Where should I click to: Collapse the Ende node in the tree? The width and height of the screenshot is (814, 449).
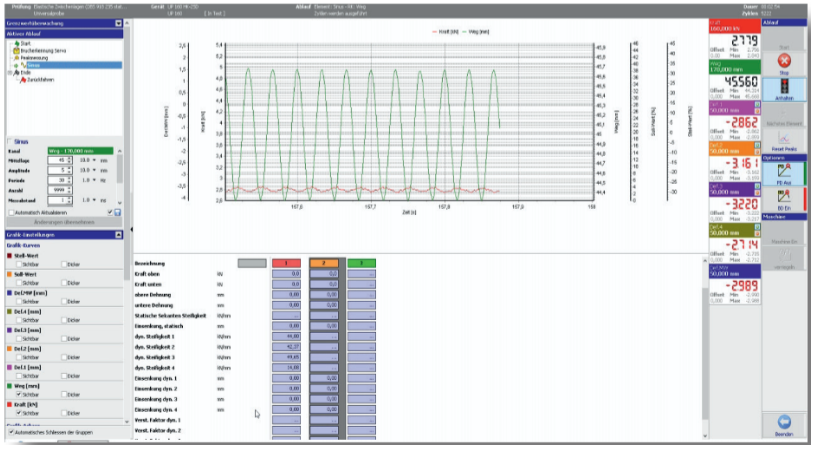tap(9, 72)
